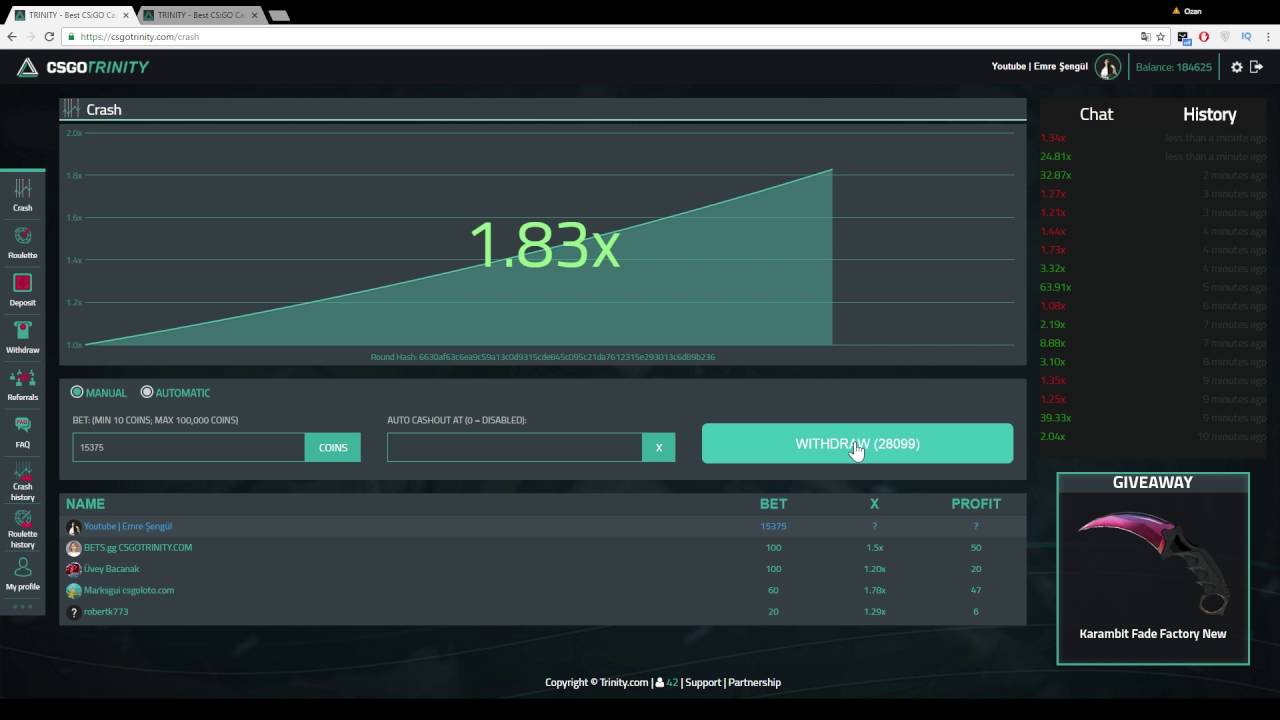1280x720 pixels.
Task: Switch to the Chat tab
Action: 1096,114
